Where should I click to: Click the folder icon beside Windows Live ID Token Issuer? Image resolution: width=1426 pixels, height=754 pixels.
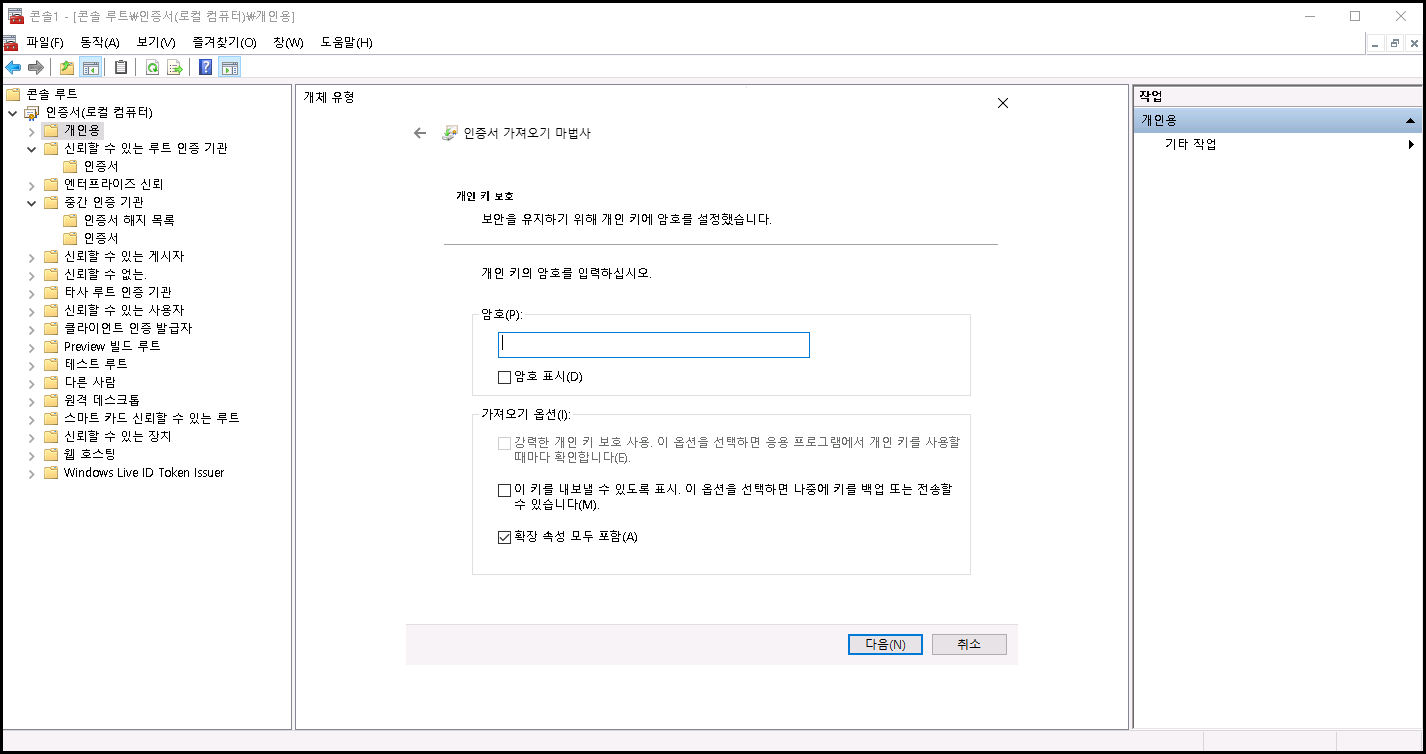(x=51, y=472)
